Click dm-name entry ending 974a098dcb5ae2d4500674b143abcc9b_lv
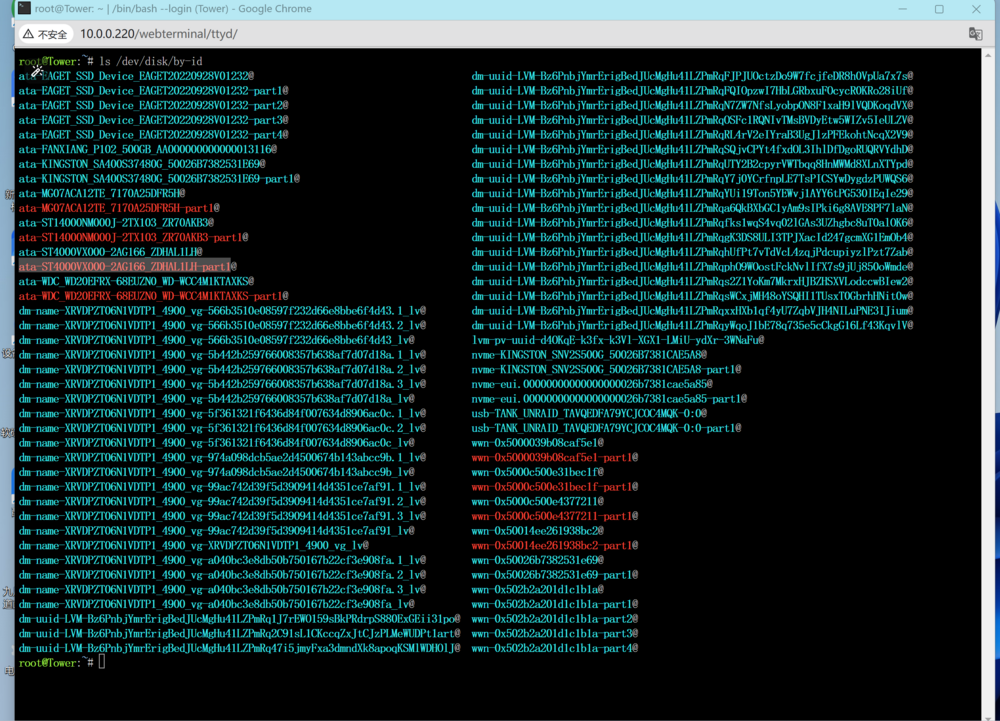1000x721 pixels. 216,472
